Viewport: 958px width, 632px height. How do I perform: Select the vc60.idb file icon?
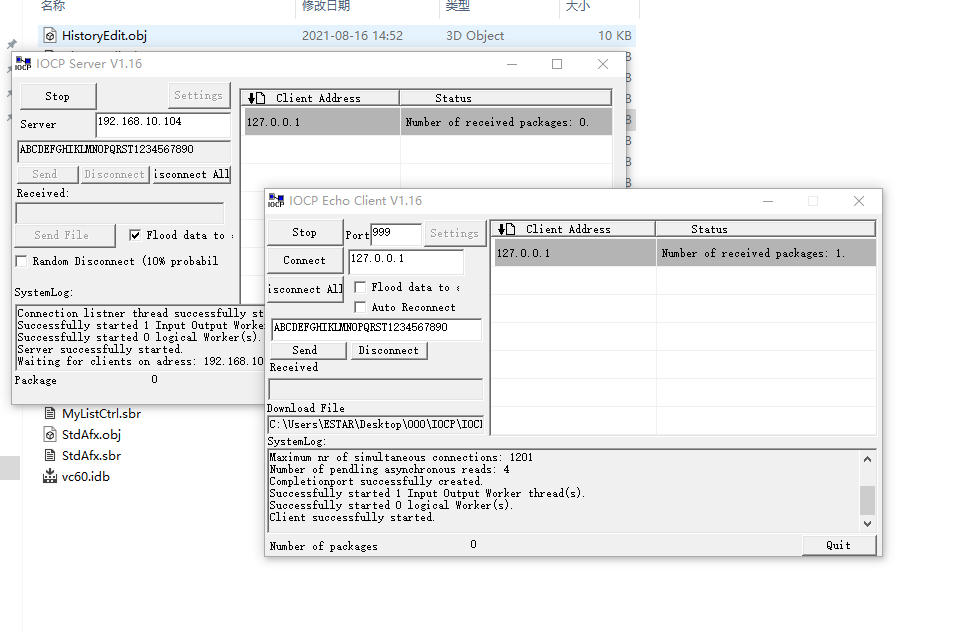pos(50,476)
